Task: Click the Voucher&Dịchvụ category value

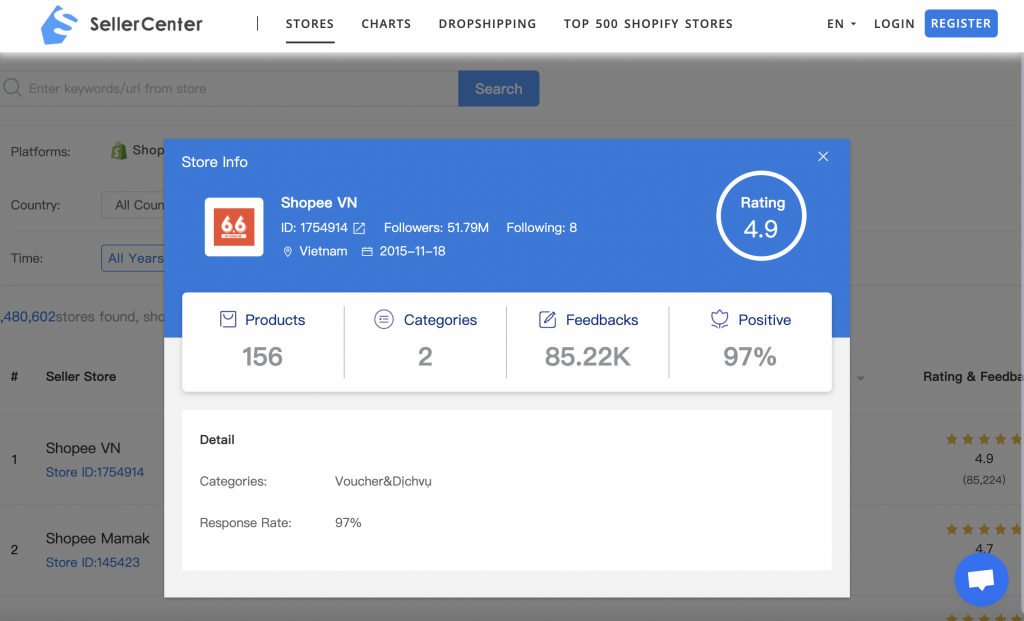Action: point(383,481)
